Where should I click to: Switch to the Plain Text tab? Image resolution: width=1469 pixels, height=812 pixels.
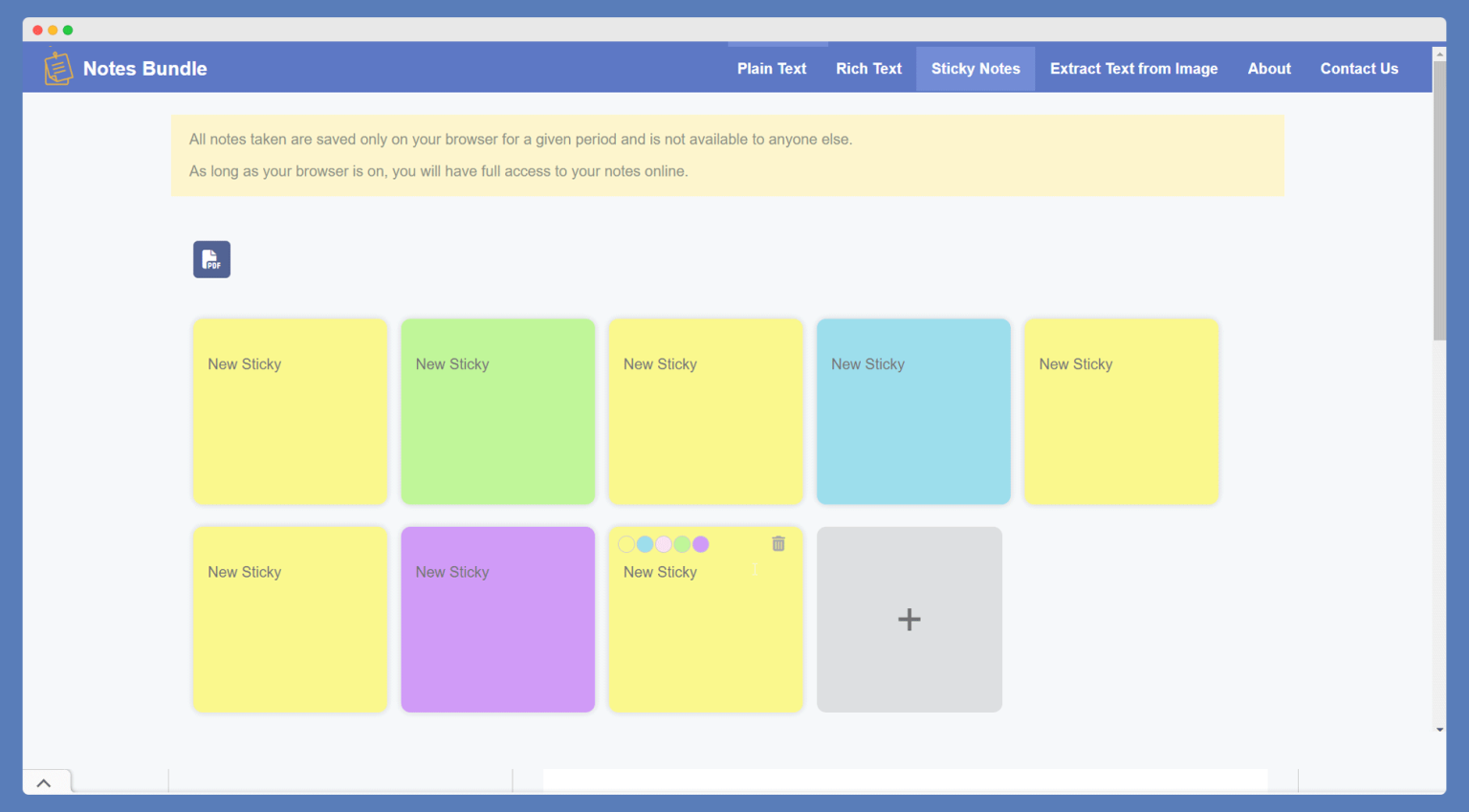tap(771, 68)
